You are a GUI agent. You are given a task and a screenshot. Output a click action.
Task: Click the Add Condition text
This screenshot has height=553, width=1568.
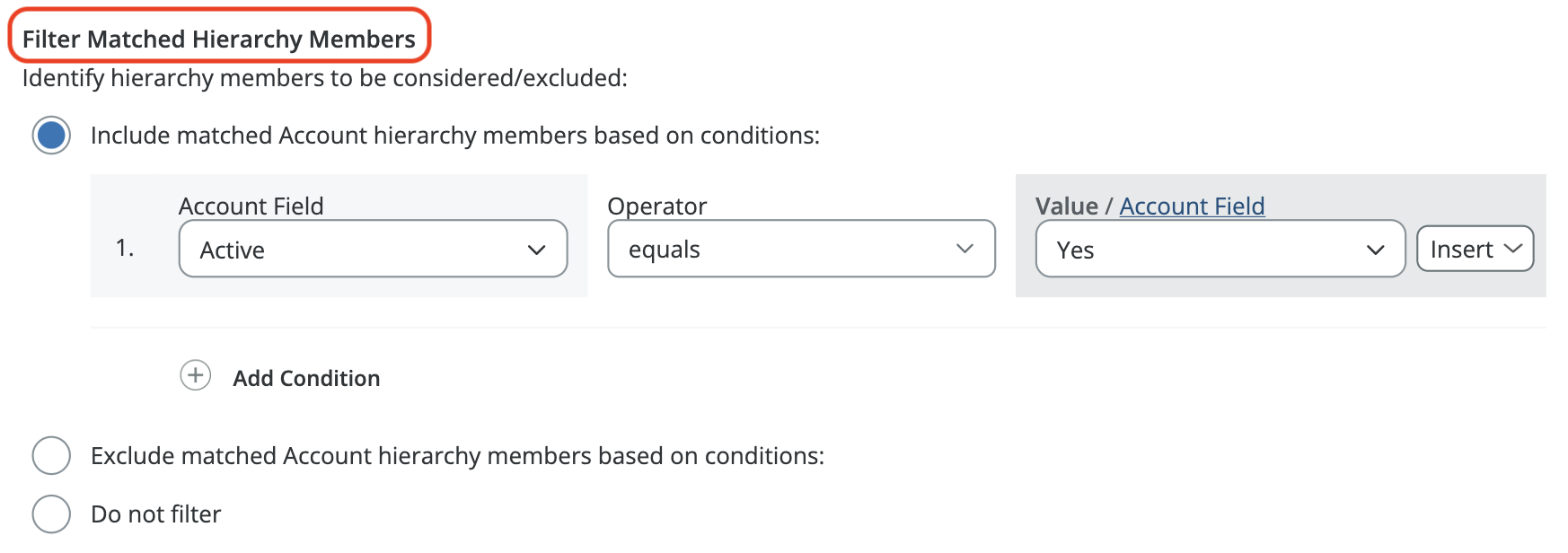(306, 378)
